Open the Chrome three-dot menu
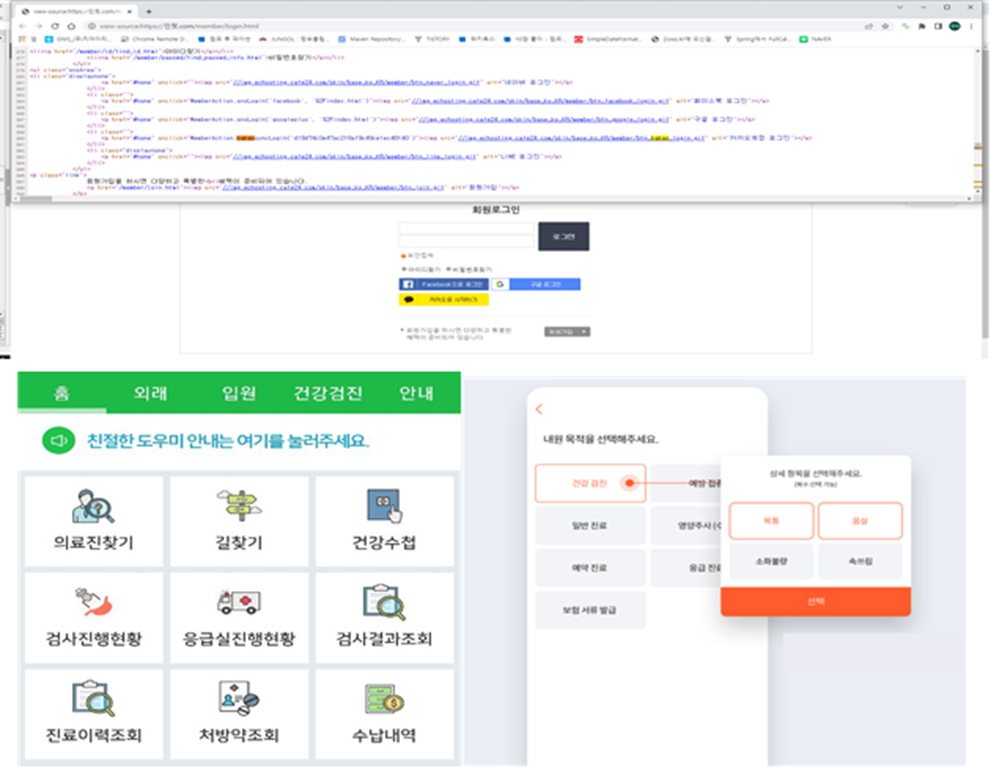The height and width of the screenshot is (768, 991). tap(971, 26)
